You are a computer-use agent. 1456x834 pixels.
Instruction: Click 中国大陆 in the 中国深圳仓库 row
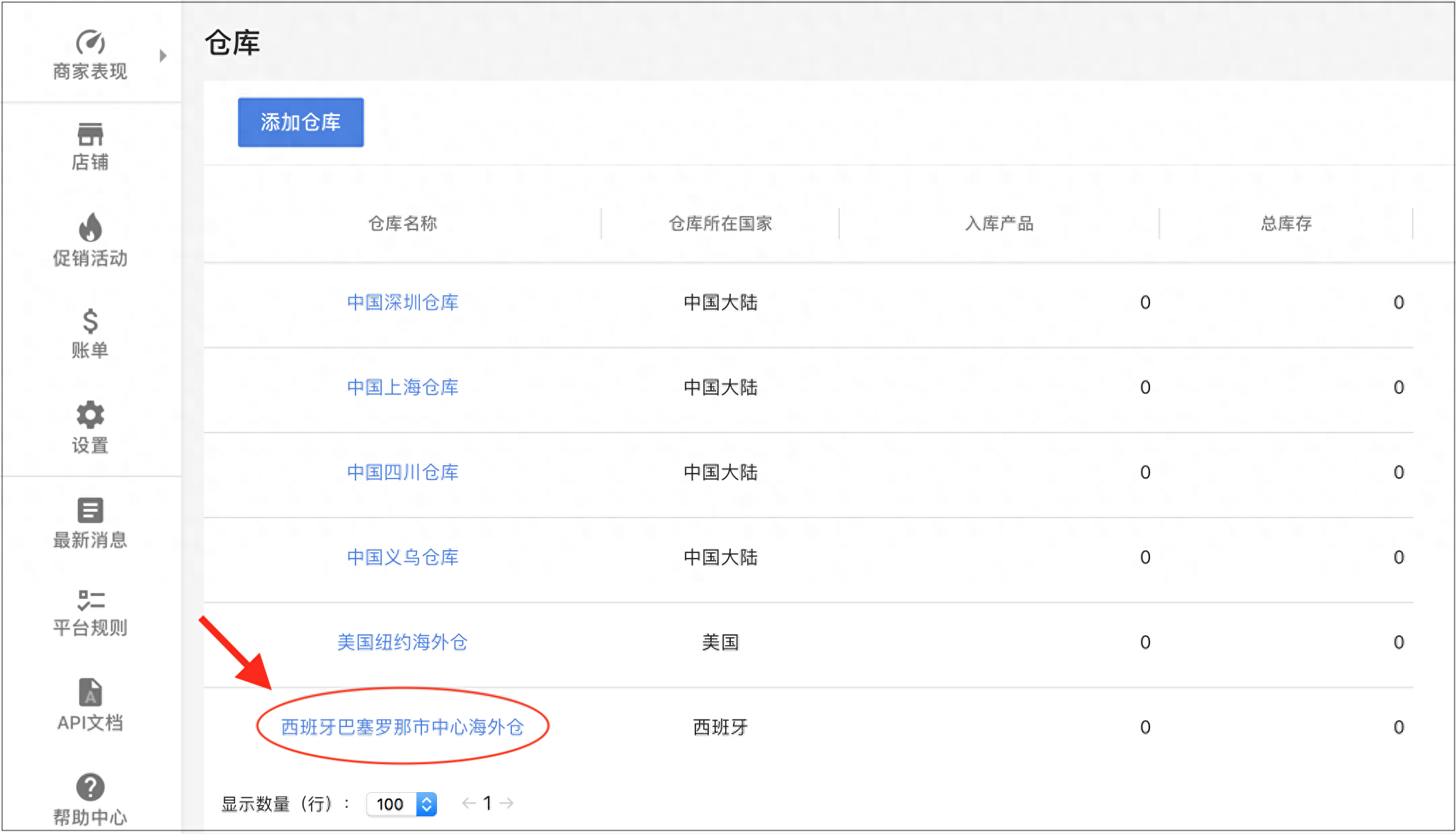(x=721, y=302)
